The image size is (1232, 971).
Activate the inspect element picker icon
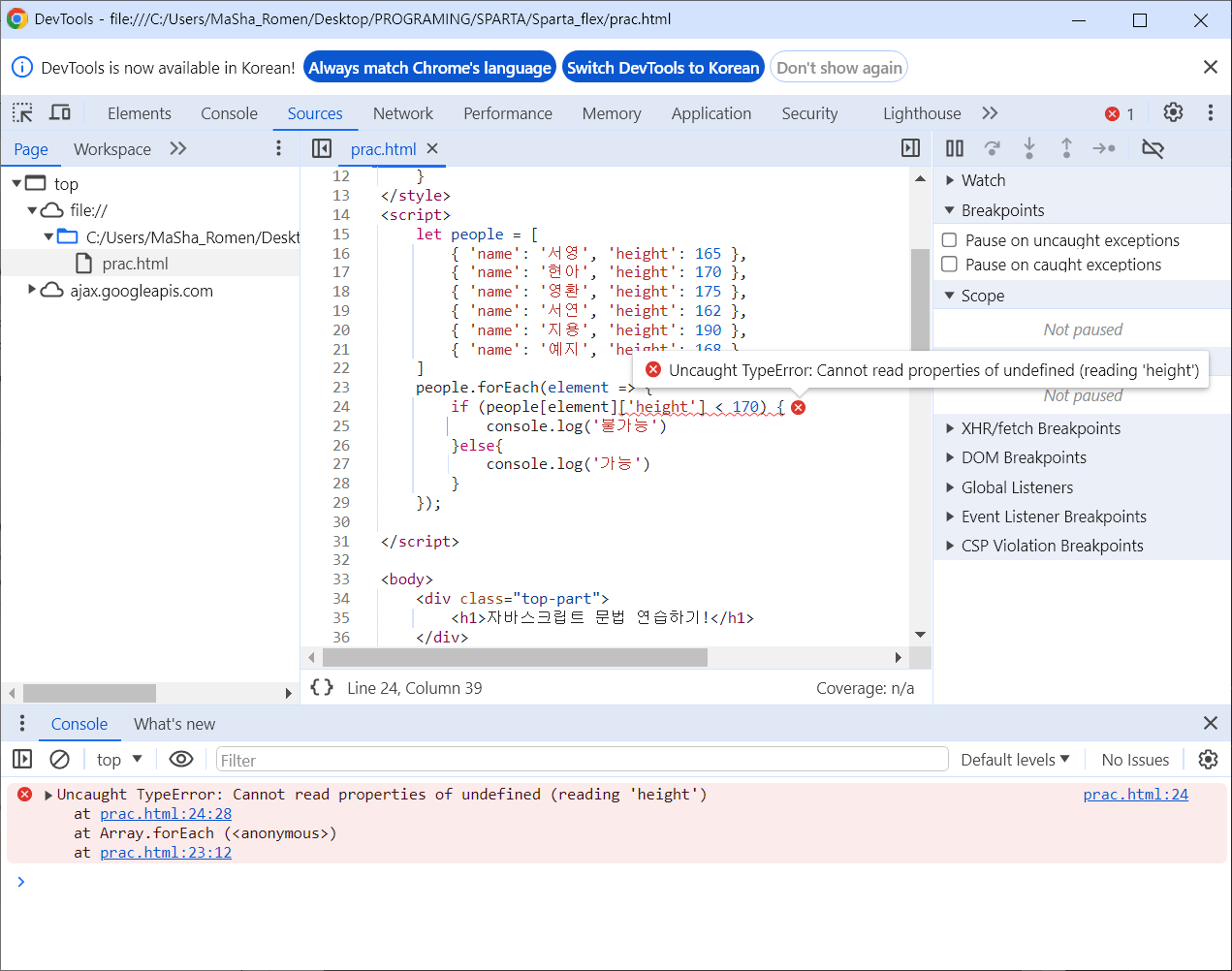tap(22, 112)
